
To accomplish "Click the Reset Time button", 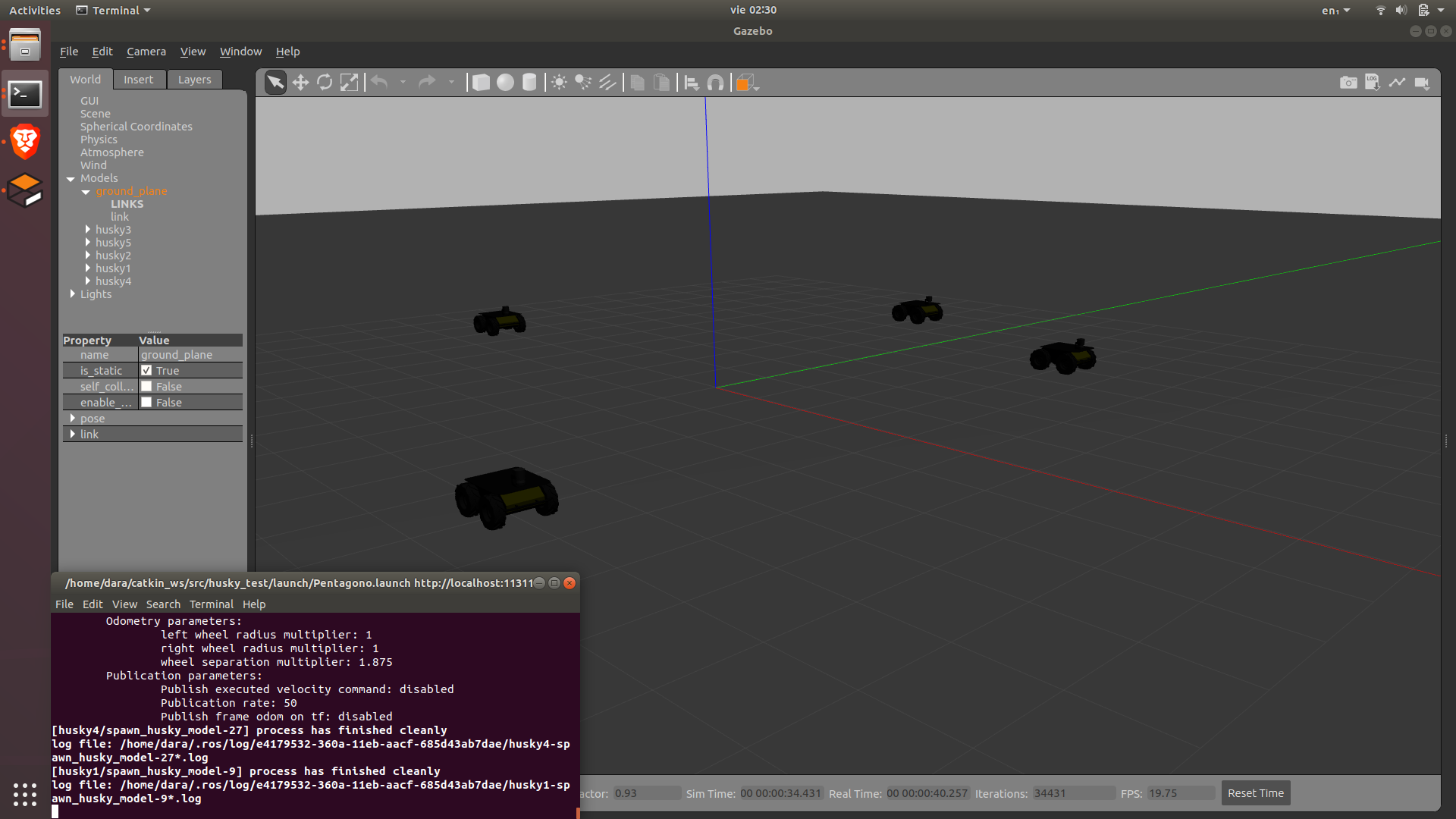I will [1256, 793].
